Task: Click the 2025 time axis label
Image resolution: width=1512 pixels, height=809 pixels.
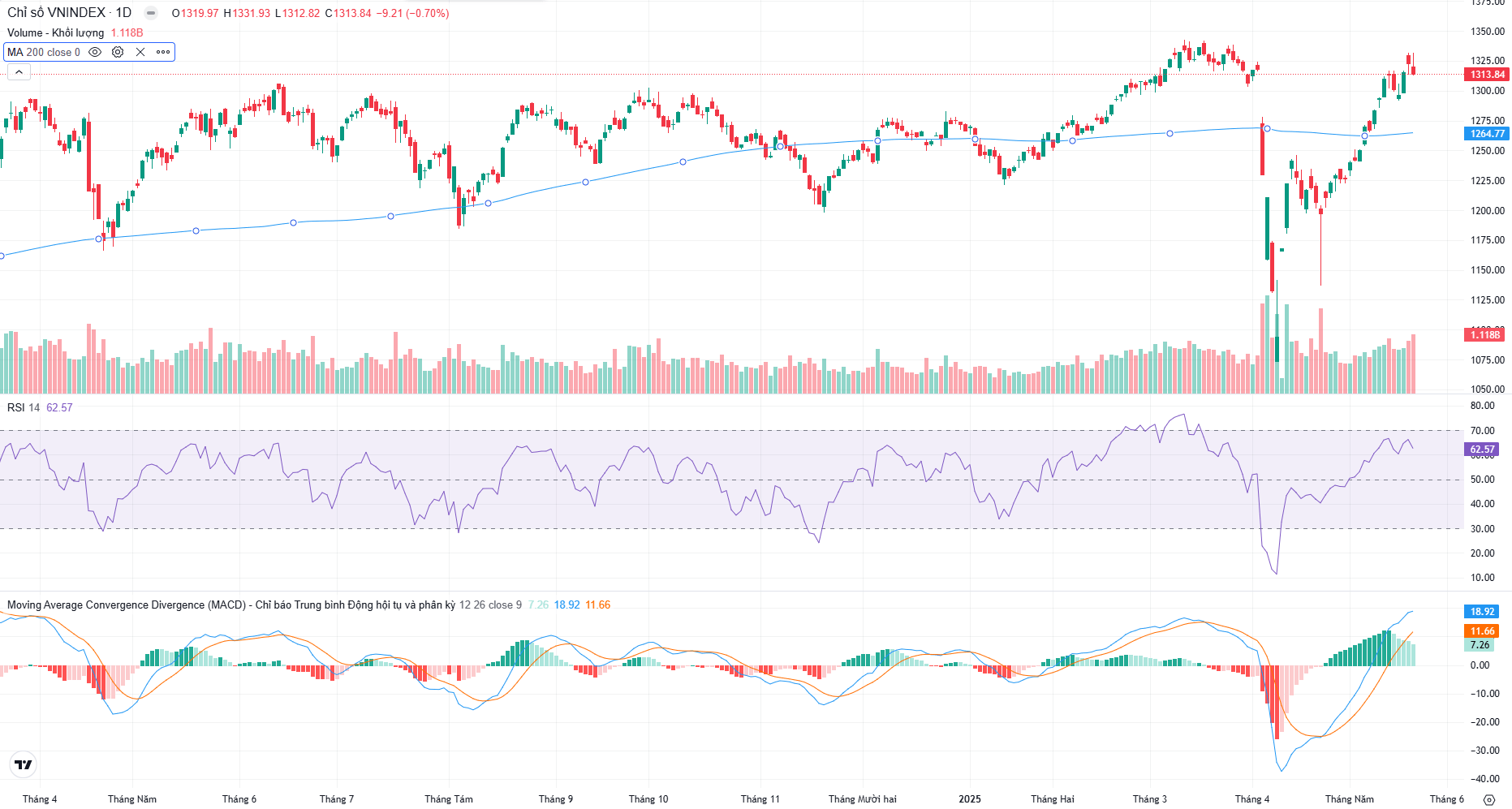Action: click(x=970, y=799)
